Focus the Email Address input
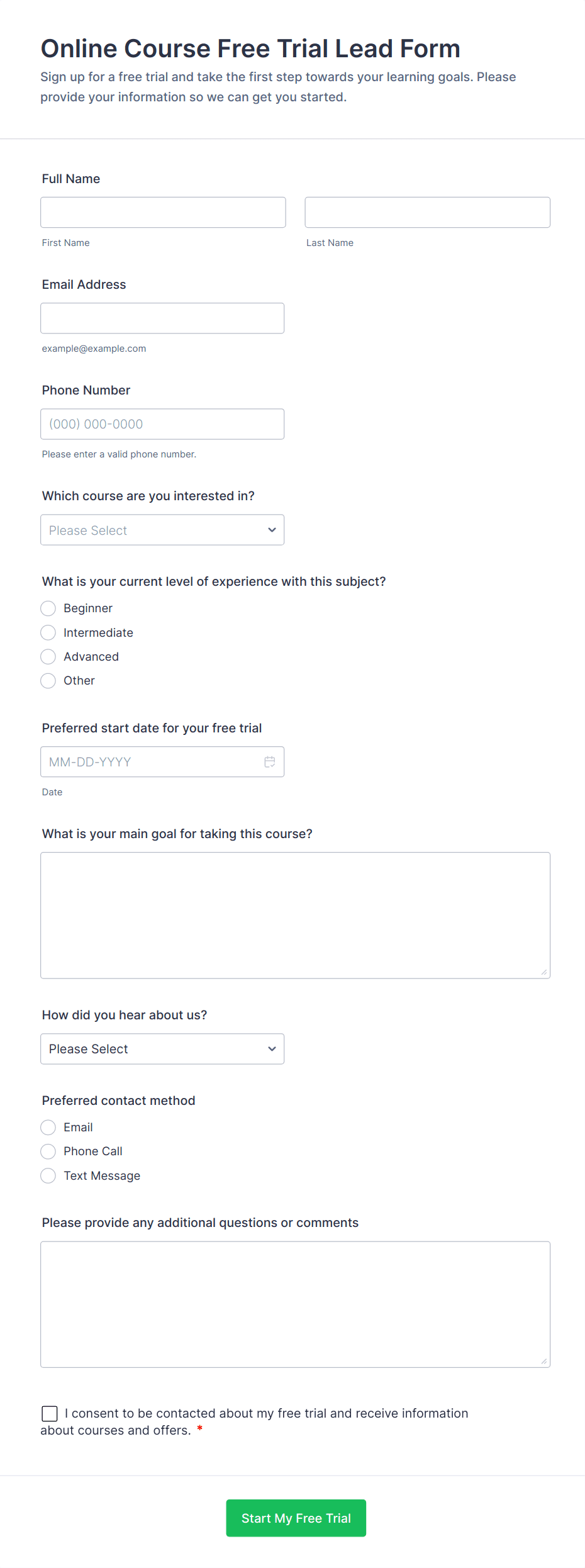Screen dimensions: 585x1568 tap(162, 318)
